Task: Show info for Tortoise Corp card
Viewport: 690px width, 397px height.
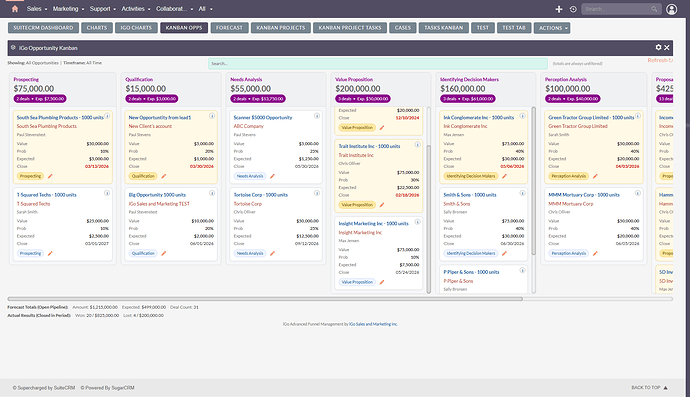Action: pyautogui.click(x=317, y=193)
